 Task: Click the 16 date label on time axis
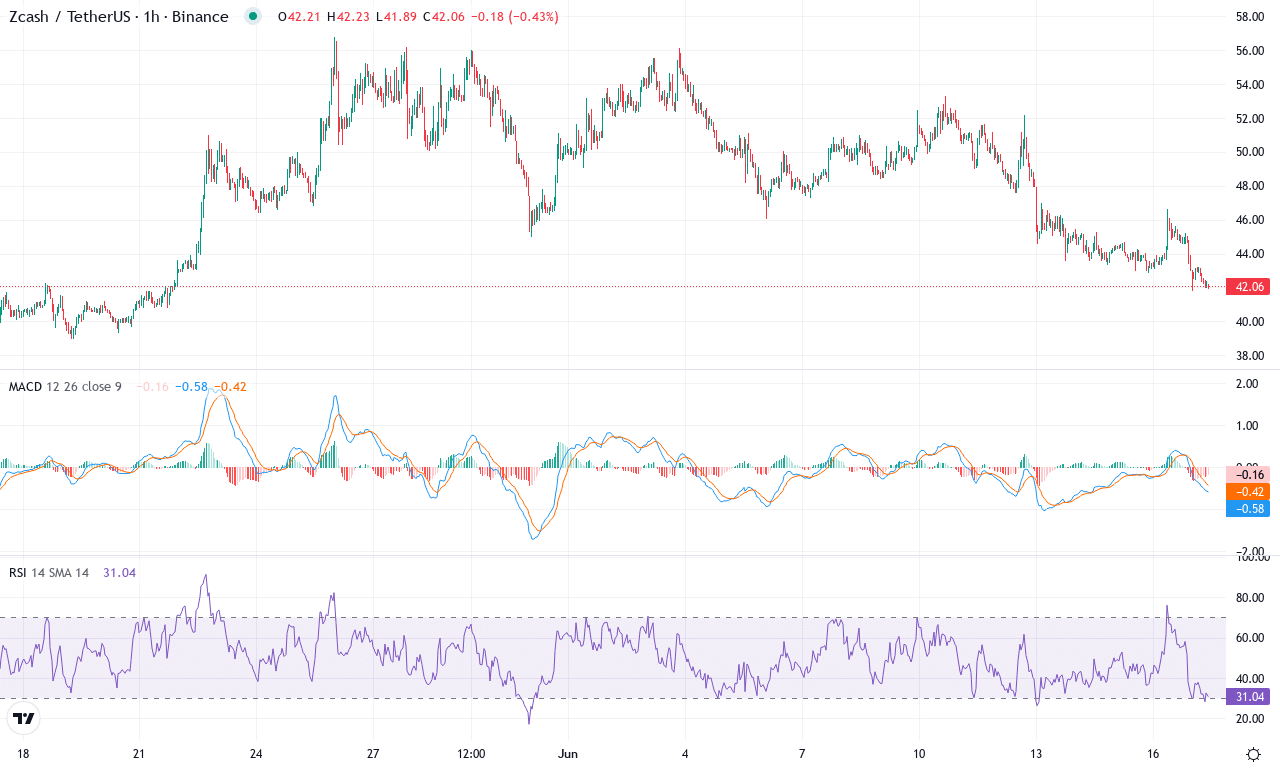(1153, 753)
